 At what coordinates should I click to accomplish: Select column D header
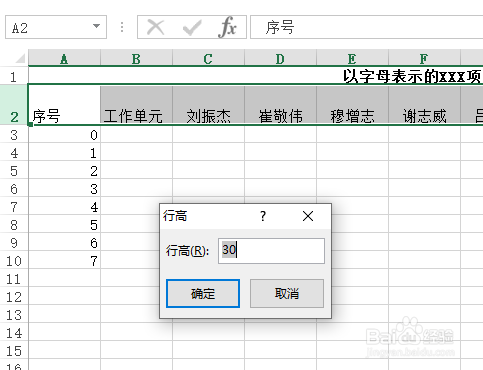(280, 59)
